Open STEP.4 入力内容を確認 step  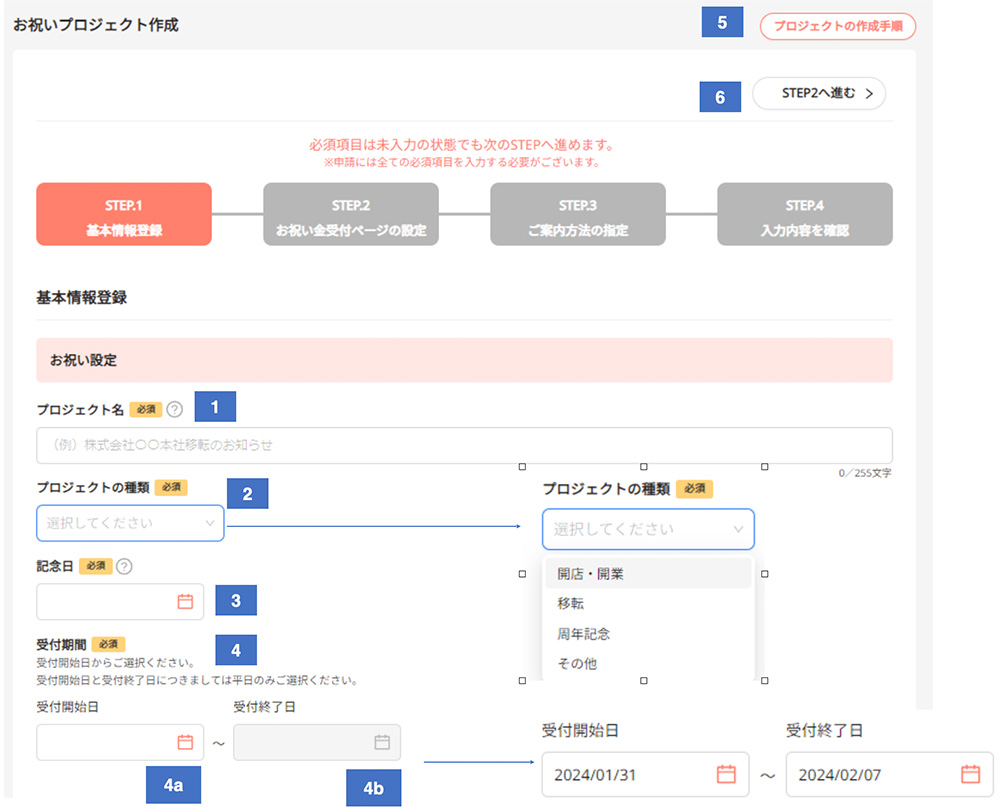click(x=804, y=214)
